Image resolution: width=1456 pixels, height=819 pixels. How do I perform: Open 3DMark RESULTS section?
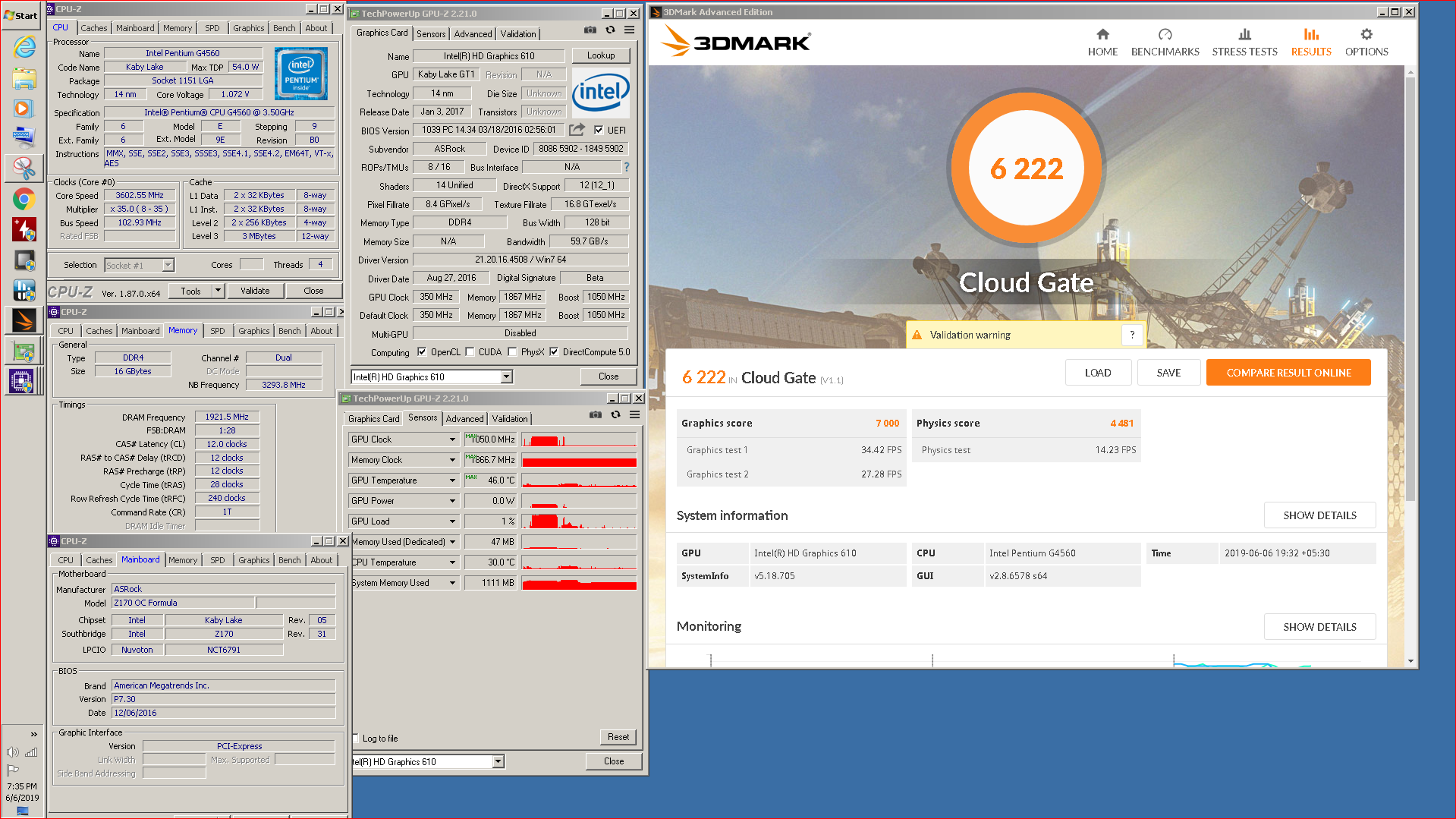coord(1311,43)
